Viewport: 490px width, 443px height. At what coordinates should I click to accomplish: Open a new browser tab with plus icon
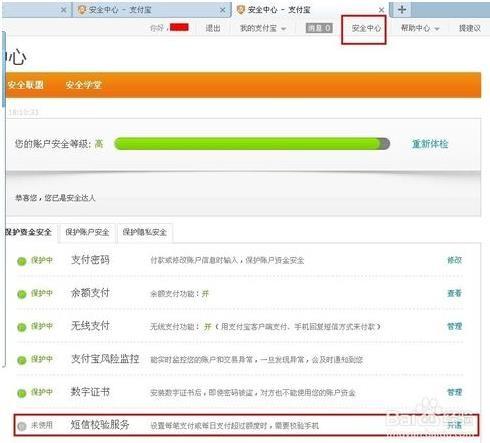[x=402, y=9]
